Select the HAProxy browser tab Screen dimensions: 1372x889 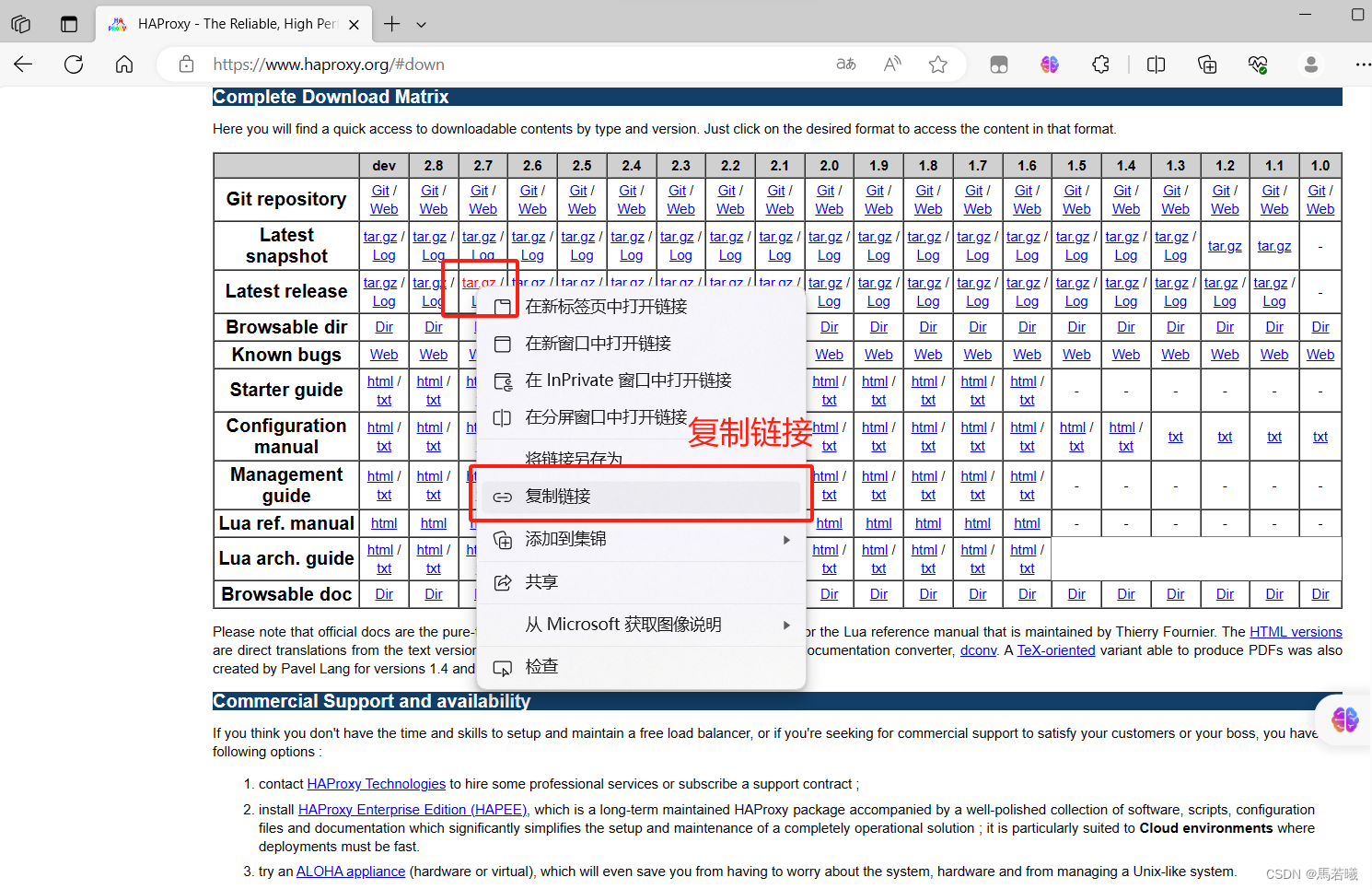[x=234, y=24]
